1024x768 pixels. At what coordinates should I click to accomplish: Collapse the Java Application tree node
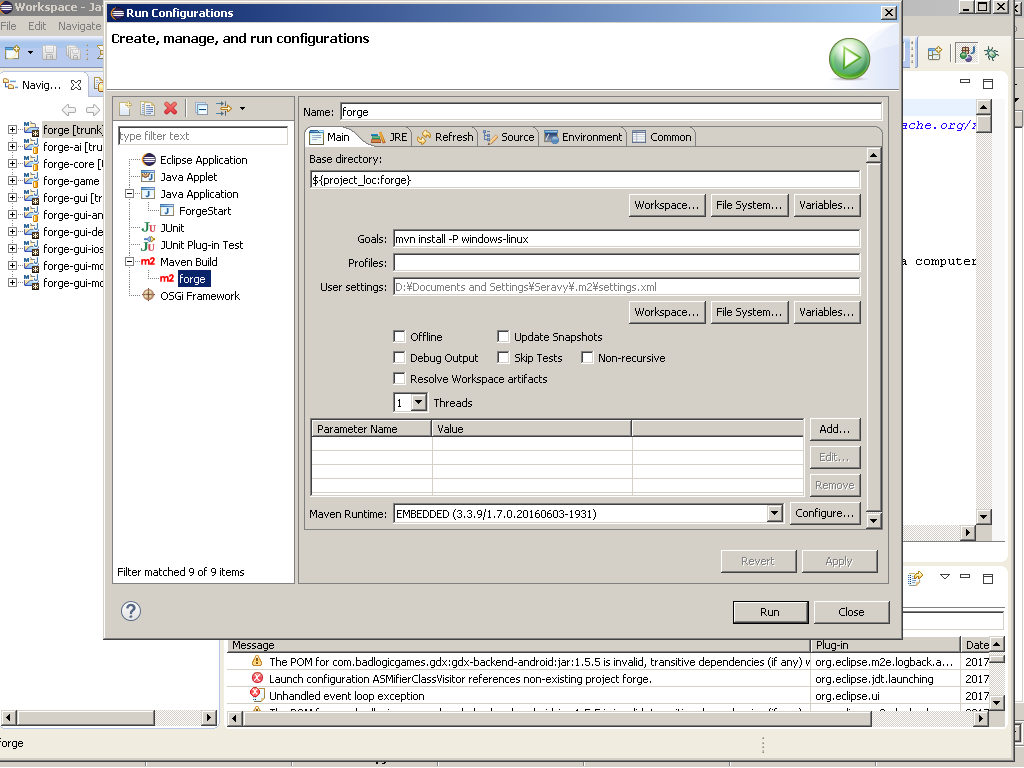pyautogui.click(x=130, y=194)
